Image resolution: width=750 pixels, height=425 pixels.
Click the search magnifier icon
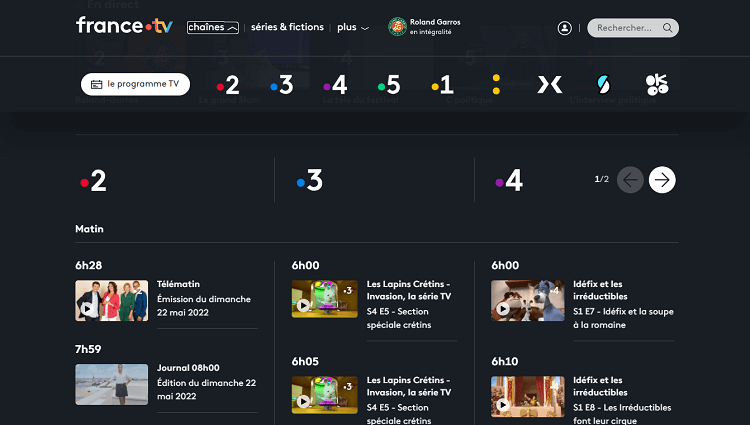coord(667,28)
